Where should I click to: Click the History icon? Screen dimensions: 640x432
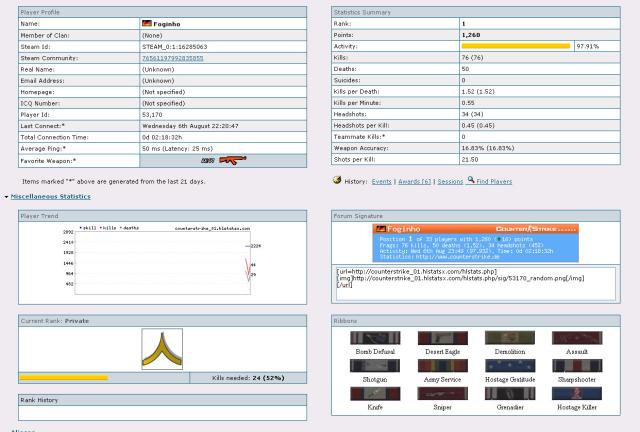tap(337, 181)
